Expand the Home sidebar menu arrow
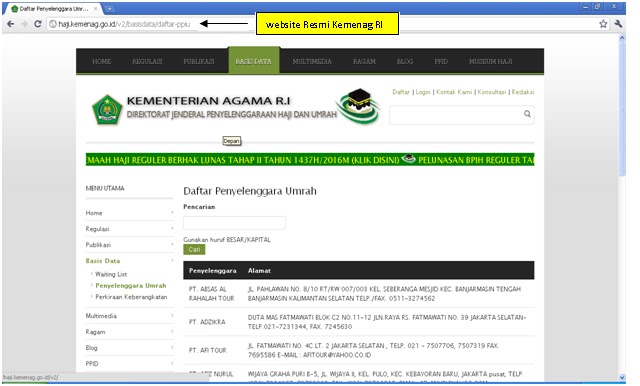This screenshot has width=640, height=386. [172, 213]
